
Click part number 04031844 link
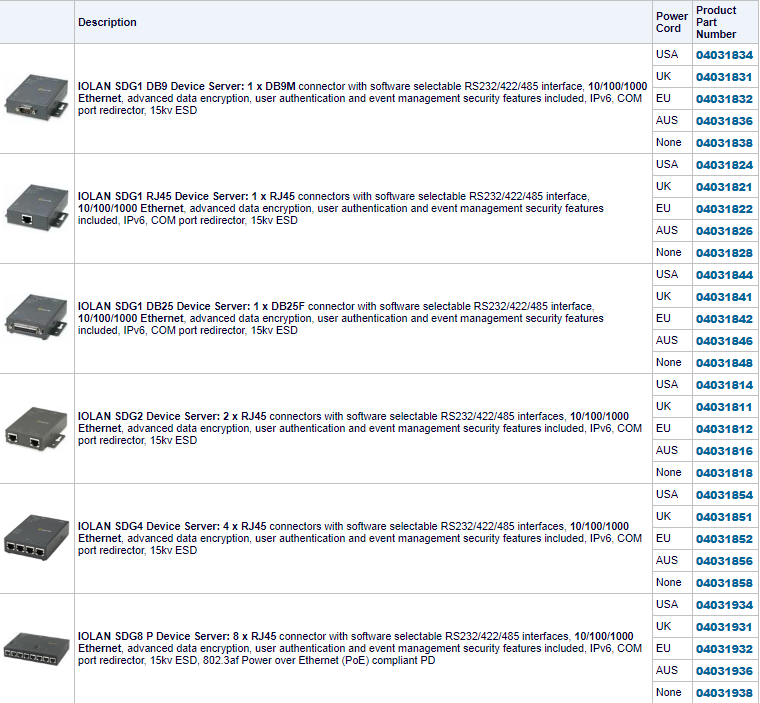pyautogui.click(x=724, y=275)
